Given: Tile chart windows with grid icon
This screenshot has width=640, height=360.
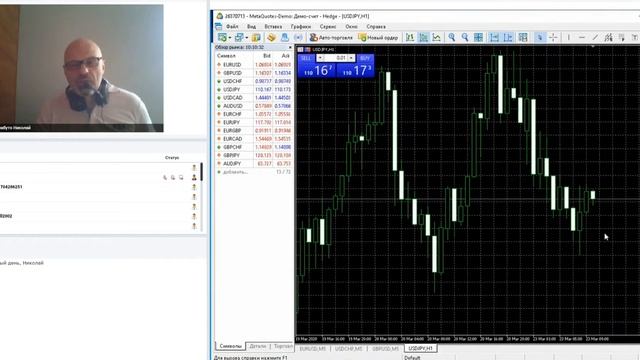Looking at the screenshot, I should (x=478, y=38).
